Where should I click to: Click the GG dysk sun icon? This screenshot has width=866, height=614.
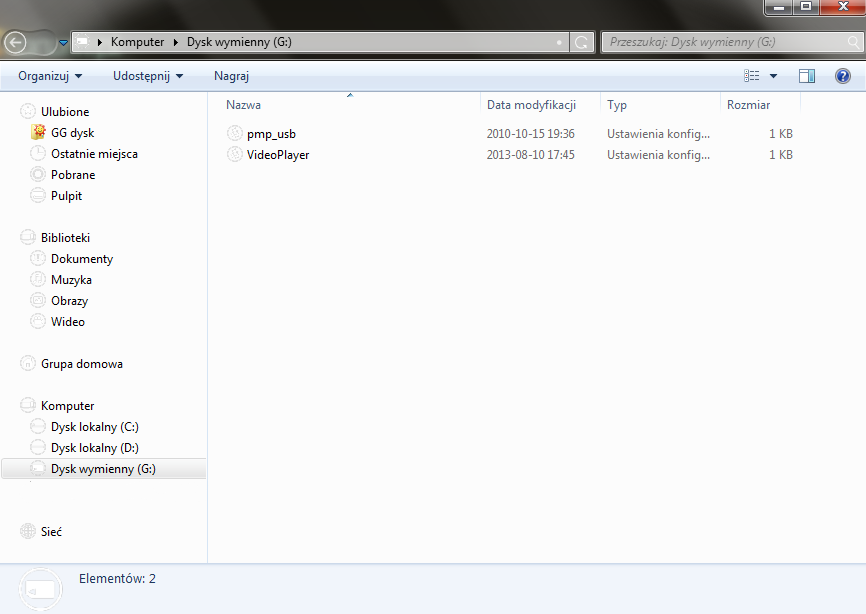(x=38, y=132)
